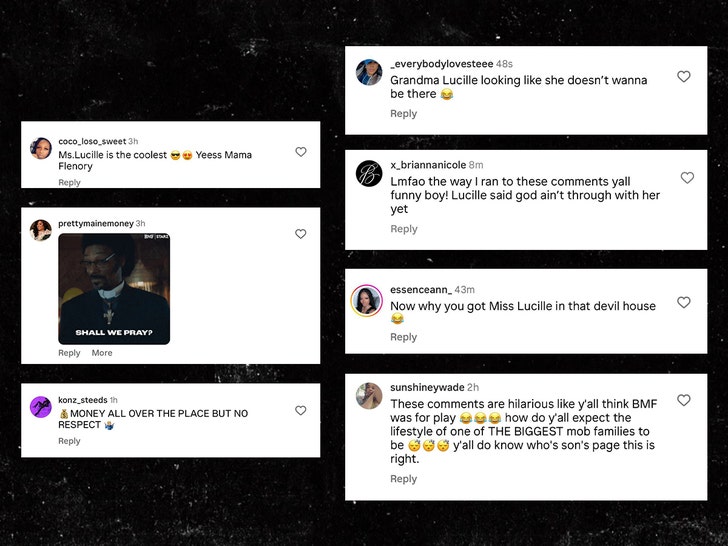The height and width of the screenshot is (546, 728).
Task: Open x_briannanicole's profile avatar
Action: click(x=369, y=173)
